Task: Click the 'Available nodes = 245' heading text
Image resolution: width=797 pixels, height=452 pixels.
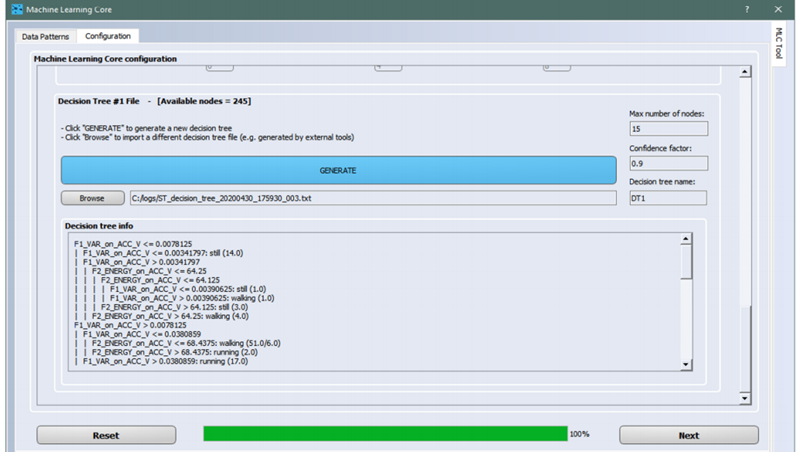Action: pyautogui.click(x=204, y=101)
